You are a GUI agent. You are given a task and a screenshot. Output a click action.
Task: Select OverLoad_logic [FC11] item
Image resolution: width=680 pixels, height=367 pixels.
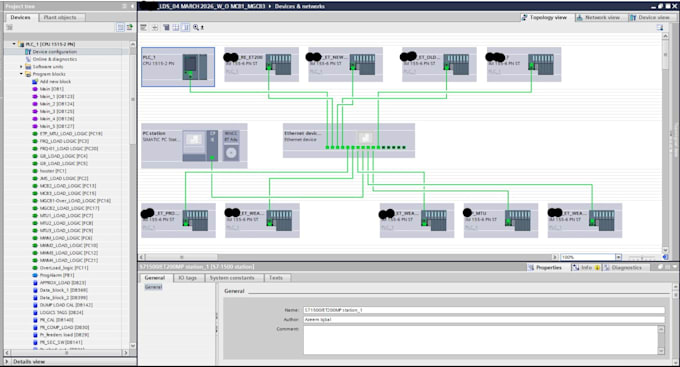(64, 268)
